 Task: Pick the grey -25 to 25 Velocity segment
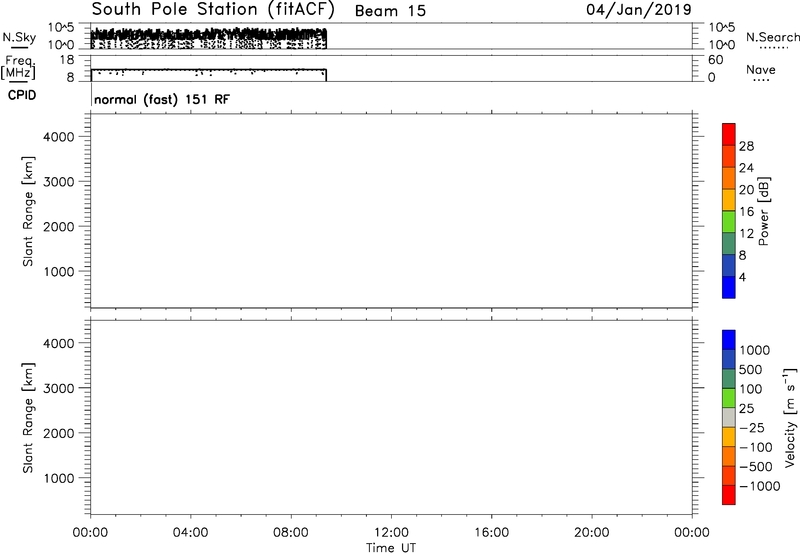pos(729,418)
